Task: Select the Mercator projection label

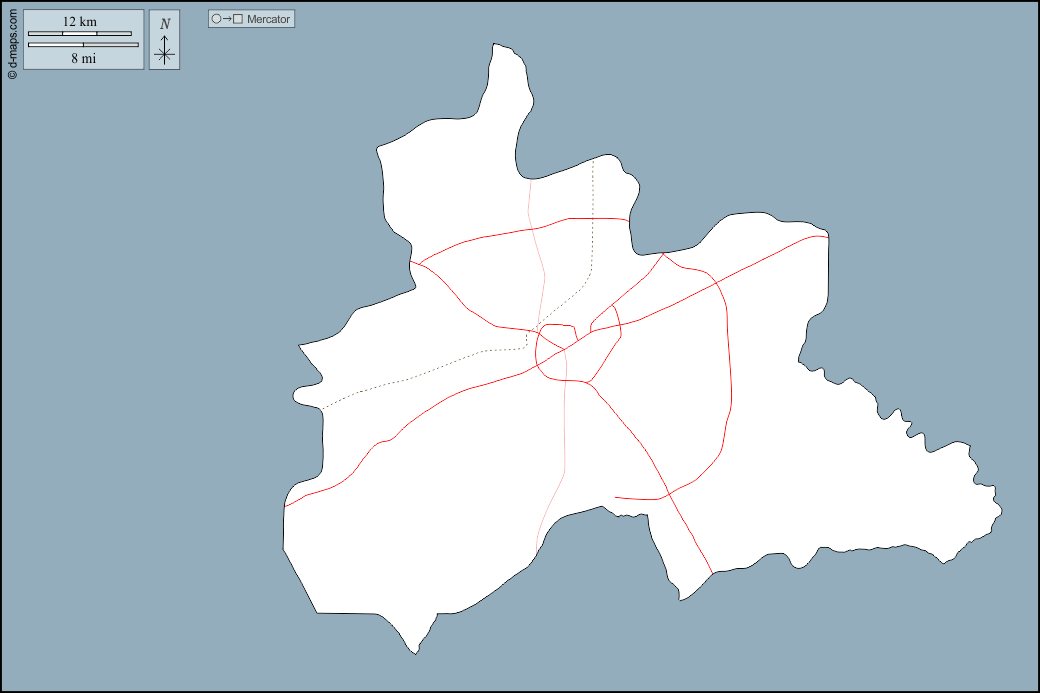Action: (269, 19)
